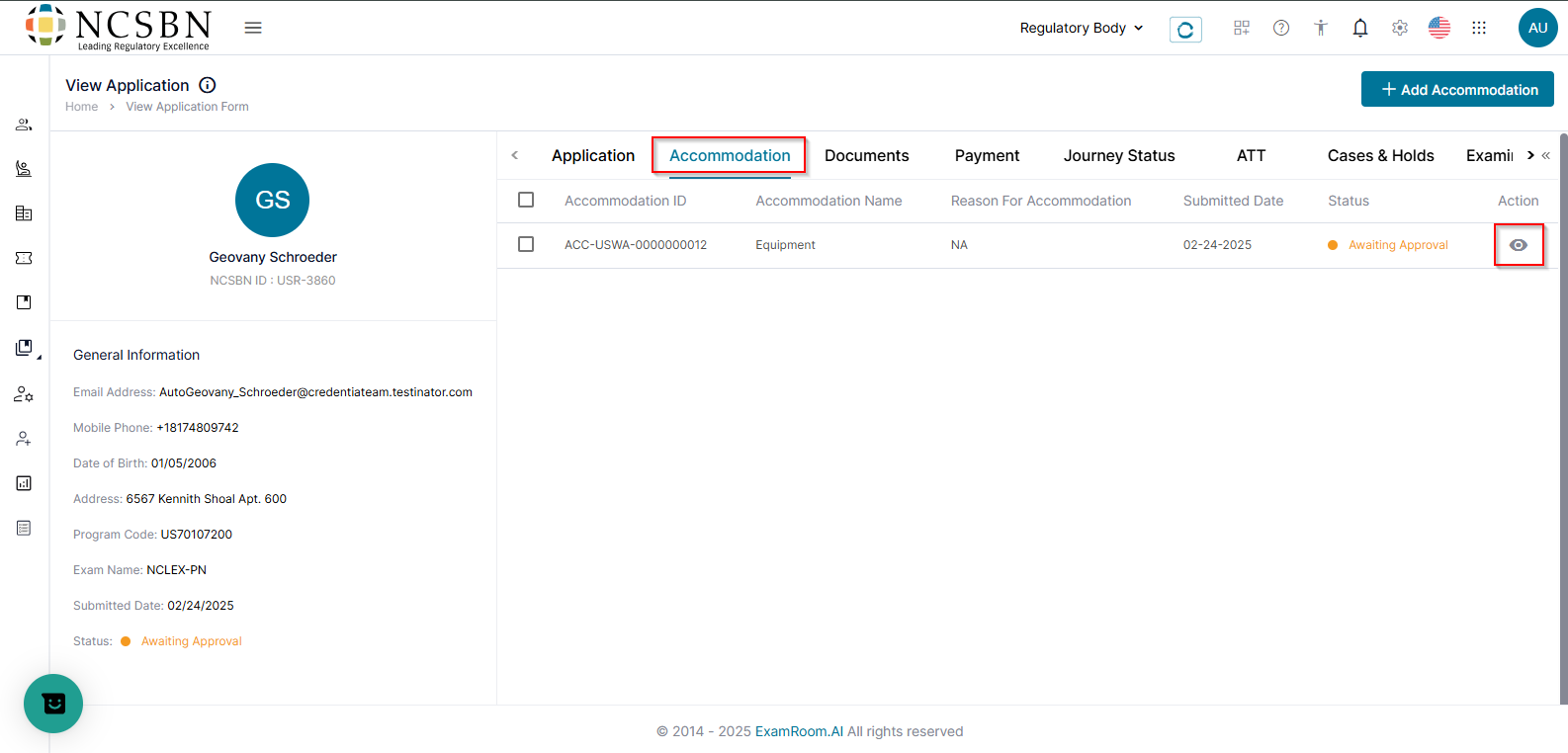Switch to the Documents tab
This screenshot has width=1568, height=753.
coord(866,156)
